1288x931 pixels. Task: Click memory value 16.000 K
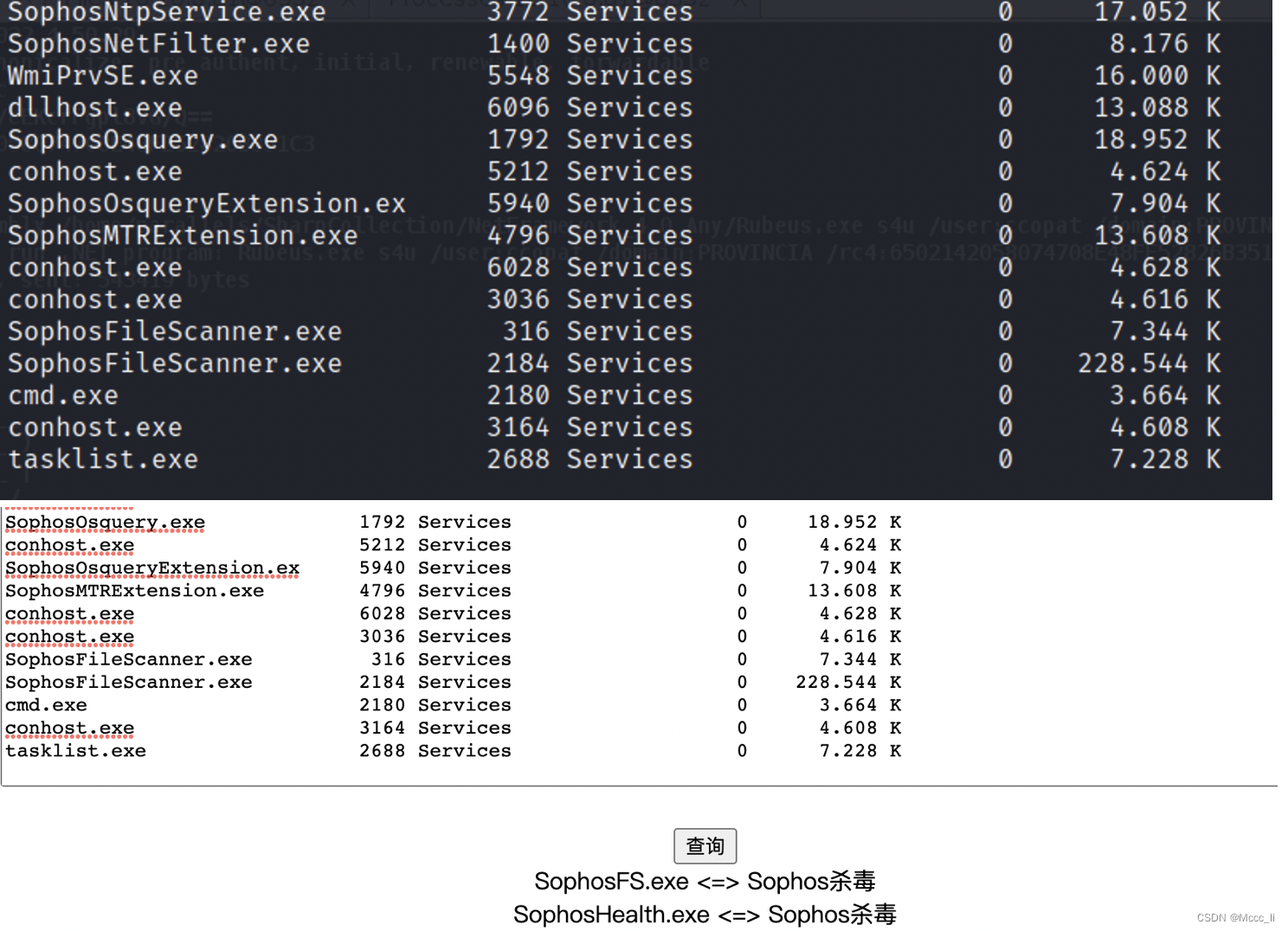(1157, 76)
